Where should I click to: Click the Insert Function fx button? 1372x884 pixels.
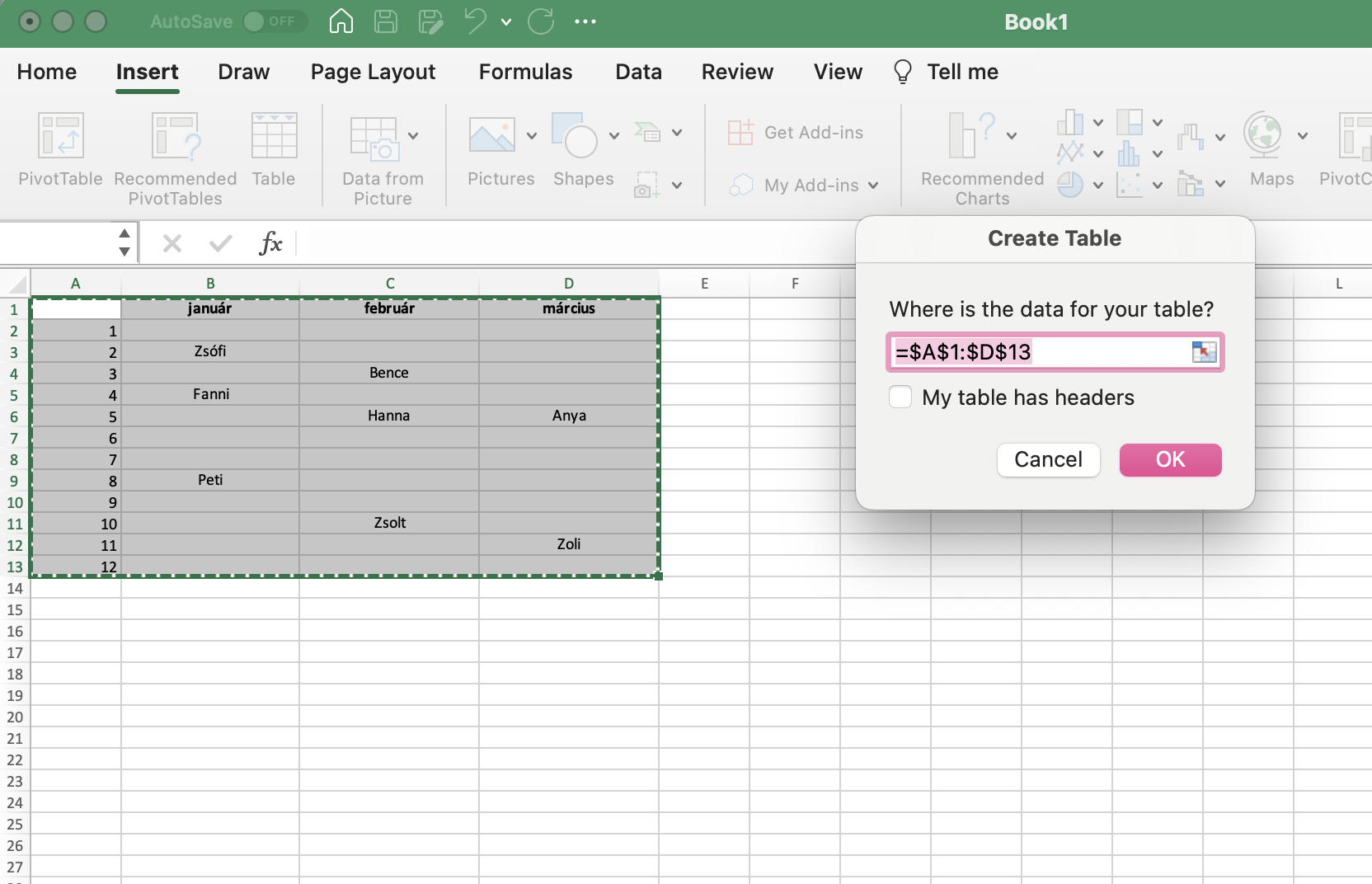[x=270, y=243]
